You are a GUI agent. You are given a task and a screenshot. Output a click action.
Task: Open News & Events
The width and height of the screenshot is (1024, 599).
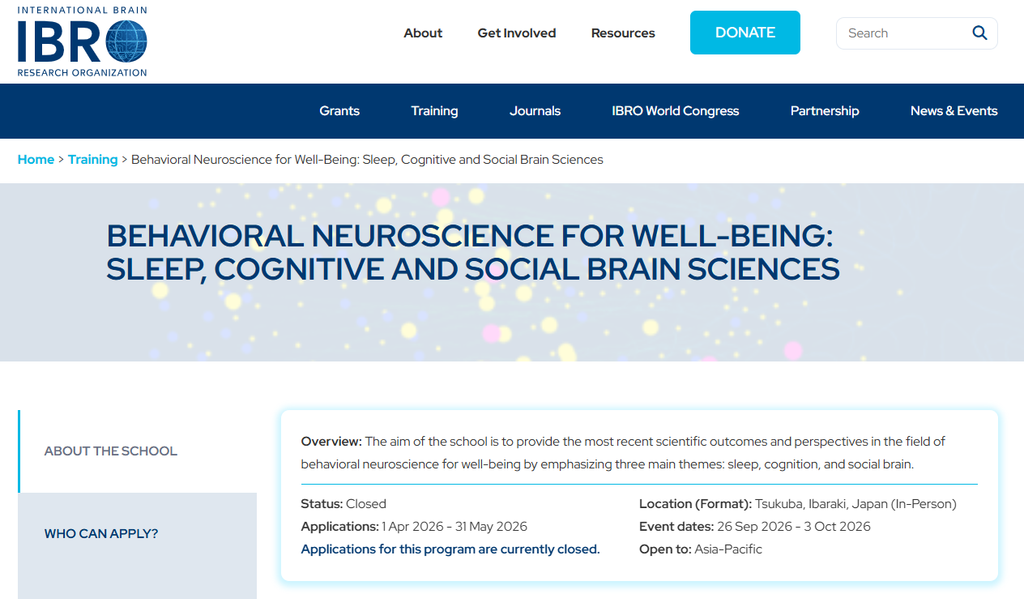(x=953, y=111)
